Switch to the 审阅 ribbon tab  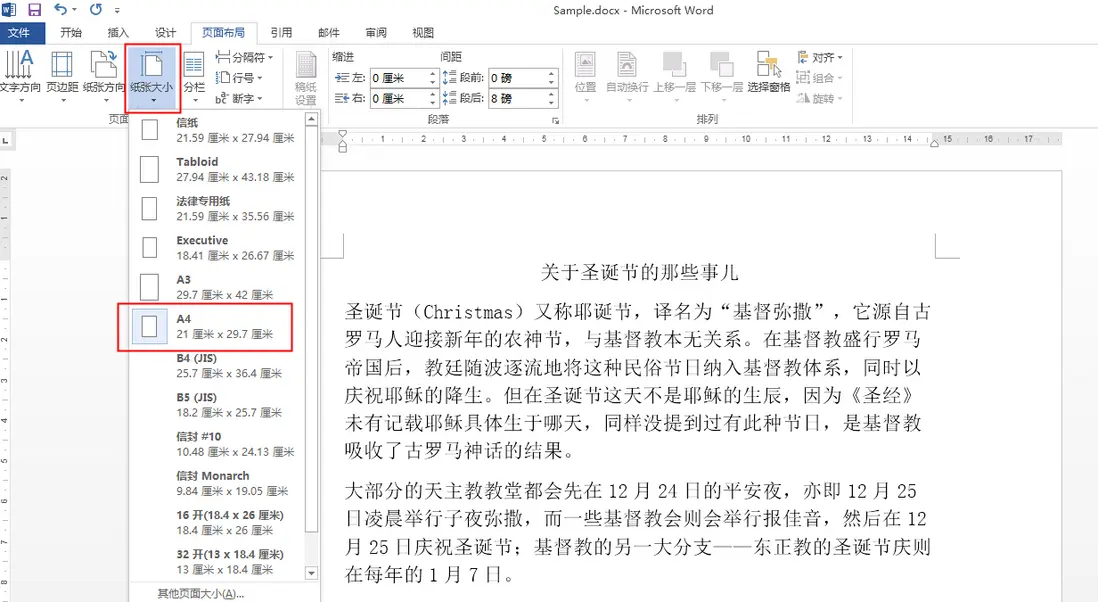(x=375, y=32)
